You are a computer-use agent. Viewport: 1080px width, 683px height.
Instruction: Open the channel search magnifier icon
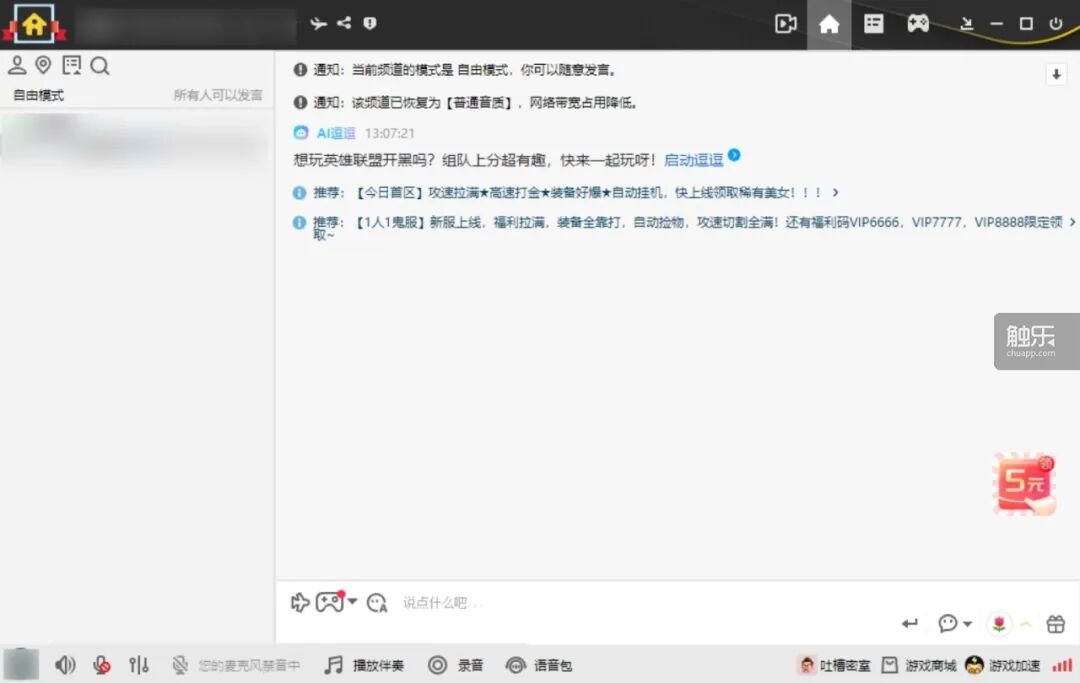(x=99, y=66)
